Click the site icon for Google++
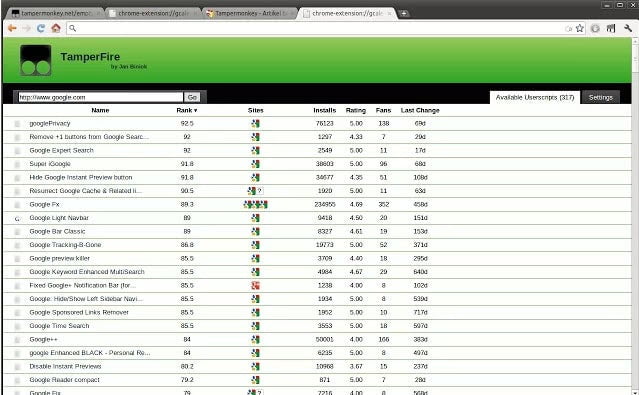Image resolution: width=639 pixels, height=395 pixels. tap(255, 339)
